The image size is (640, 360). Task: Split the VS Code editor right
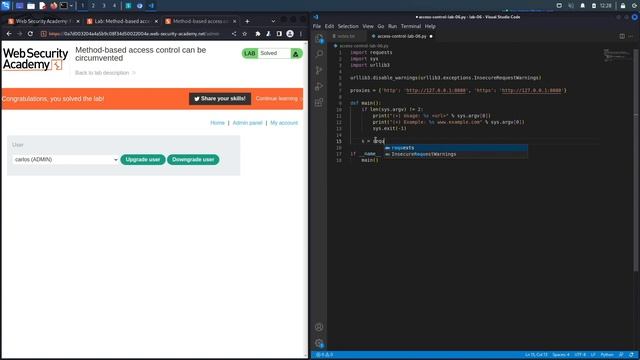622,36
